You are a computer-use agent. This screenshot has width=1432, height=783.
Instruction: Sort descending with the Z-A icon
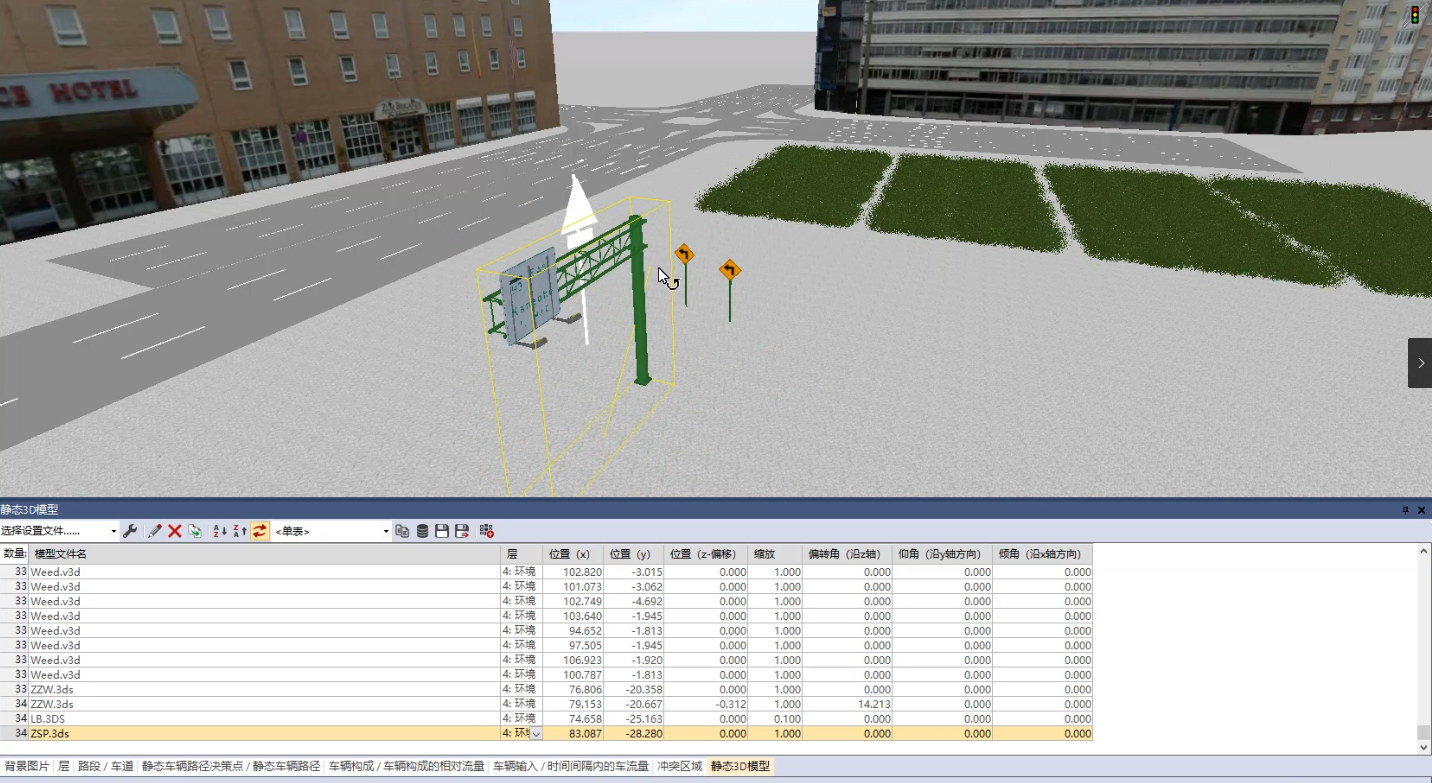tap(240, 531)
